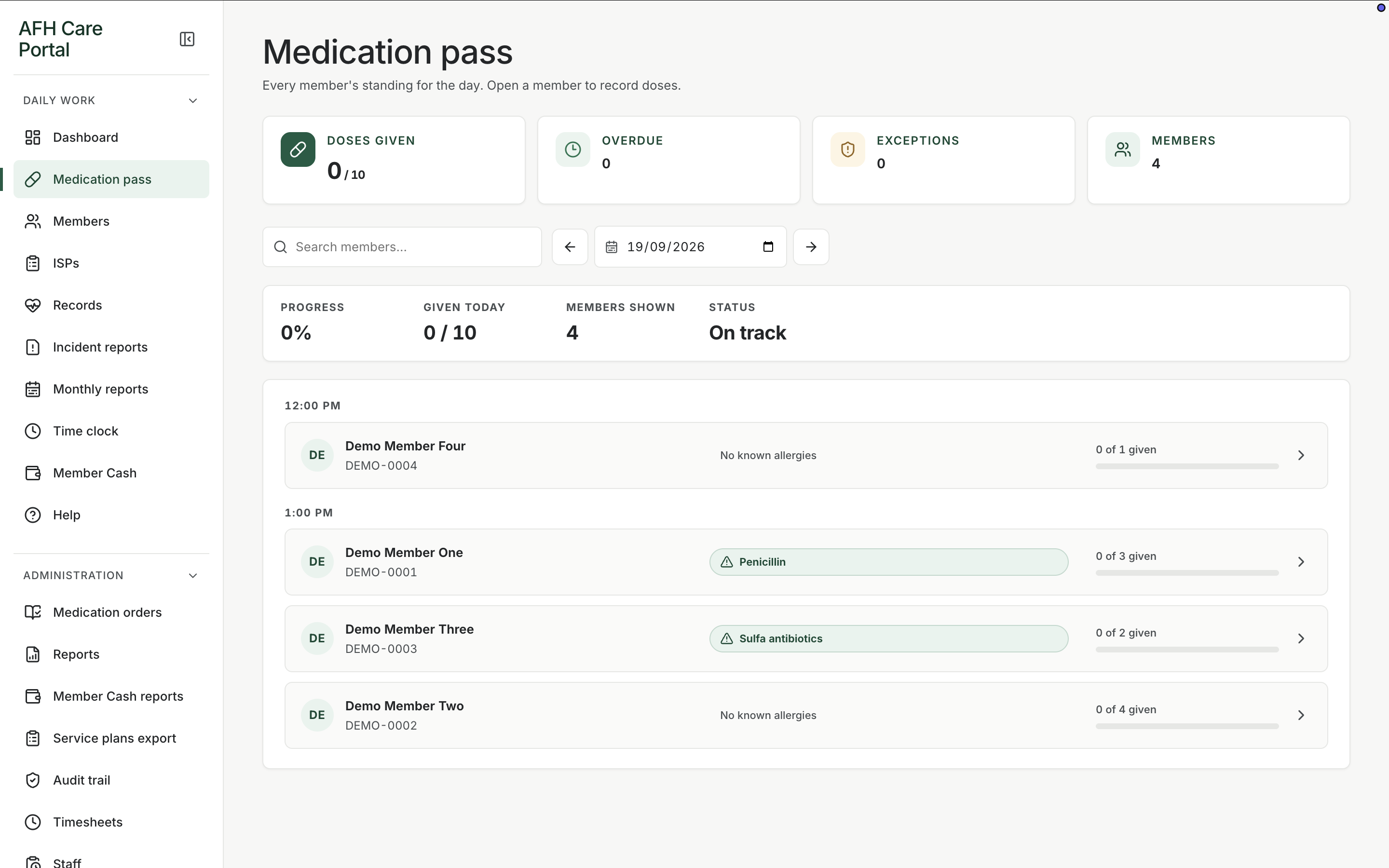Screen dimensions: 1389x868
Task: Click the Exceptions shield alert icon
Action: (x=848, y=149)
